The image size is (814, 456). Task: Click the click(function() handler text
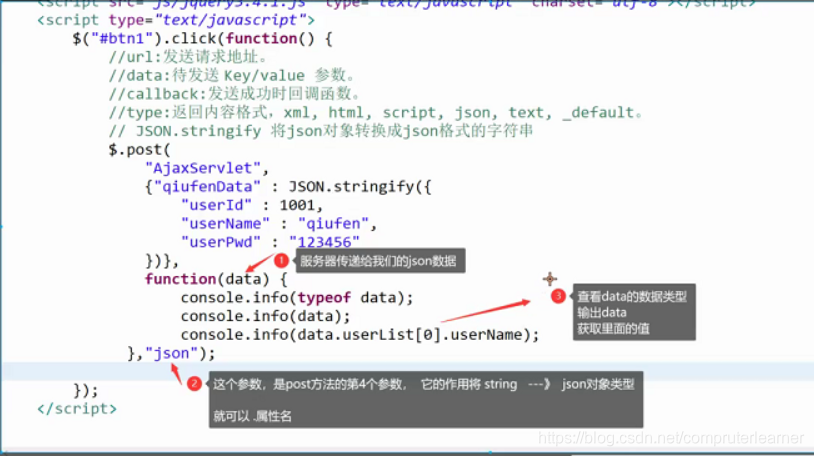[x=242, y=39]
